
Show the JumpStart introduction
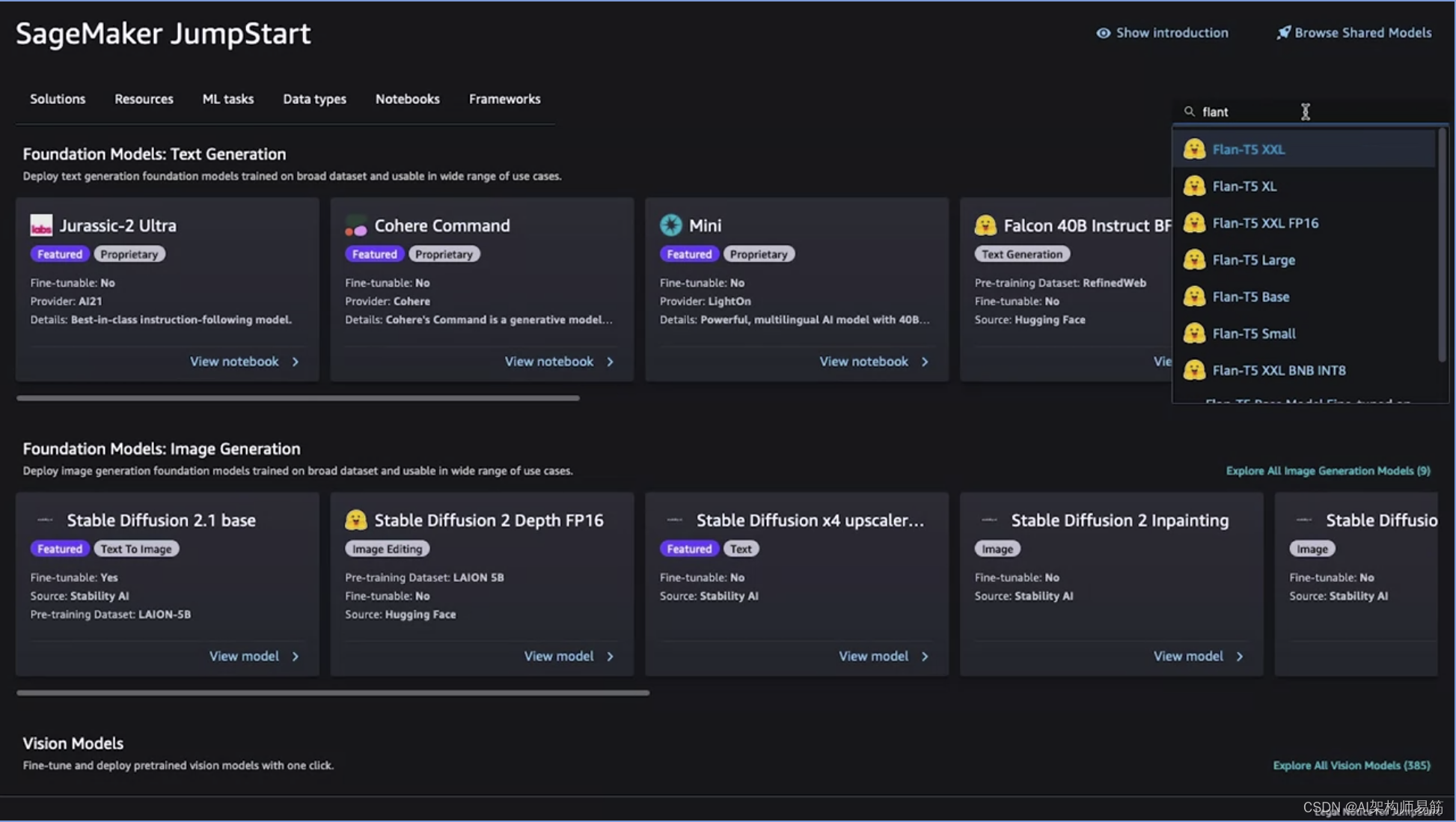pos(1162,33)
